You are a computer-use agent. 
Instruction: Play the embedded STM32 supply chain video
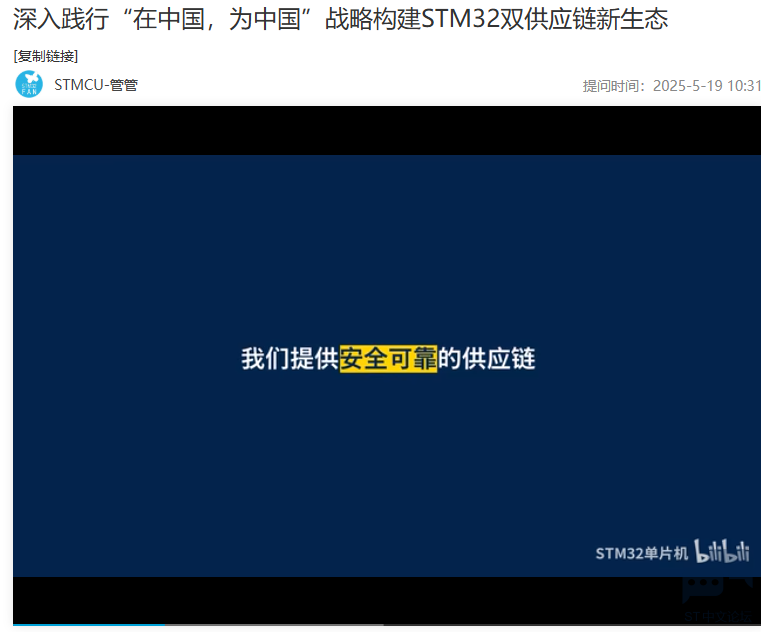tap(387, 365)
